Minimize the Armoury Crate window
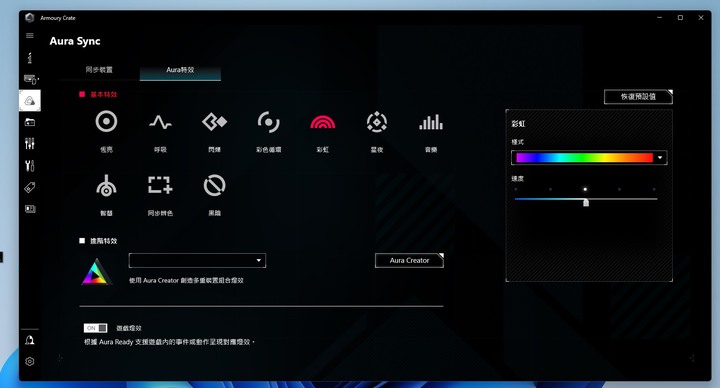 tap(660, 17)
